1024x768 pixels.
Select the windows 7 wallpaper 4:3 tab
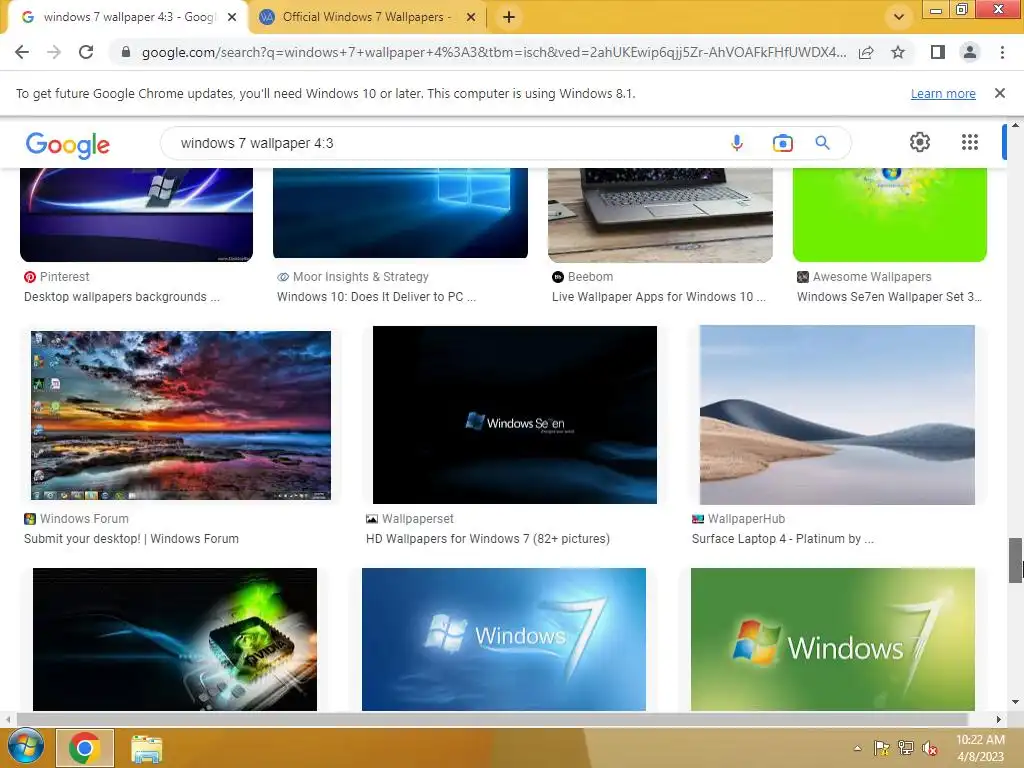point(128,17)
